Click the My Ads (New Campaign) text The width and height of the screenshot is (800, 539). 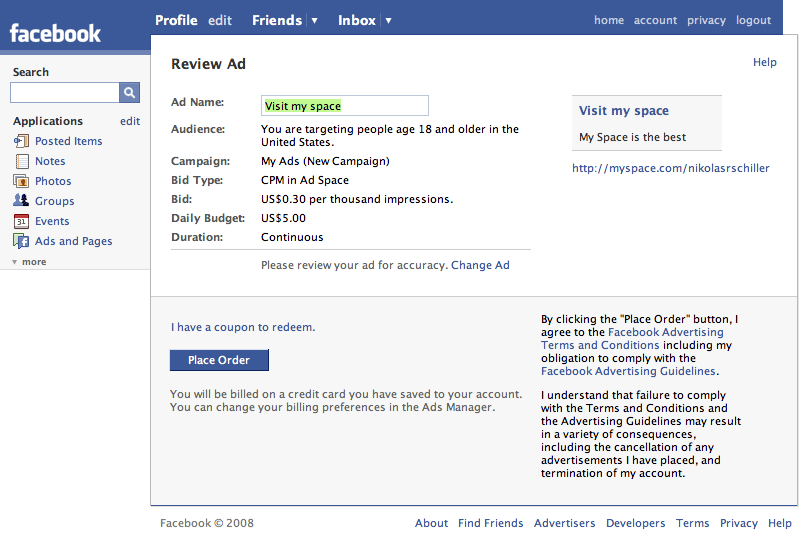coord(325,161)
